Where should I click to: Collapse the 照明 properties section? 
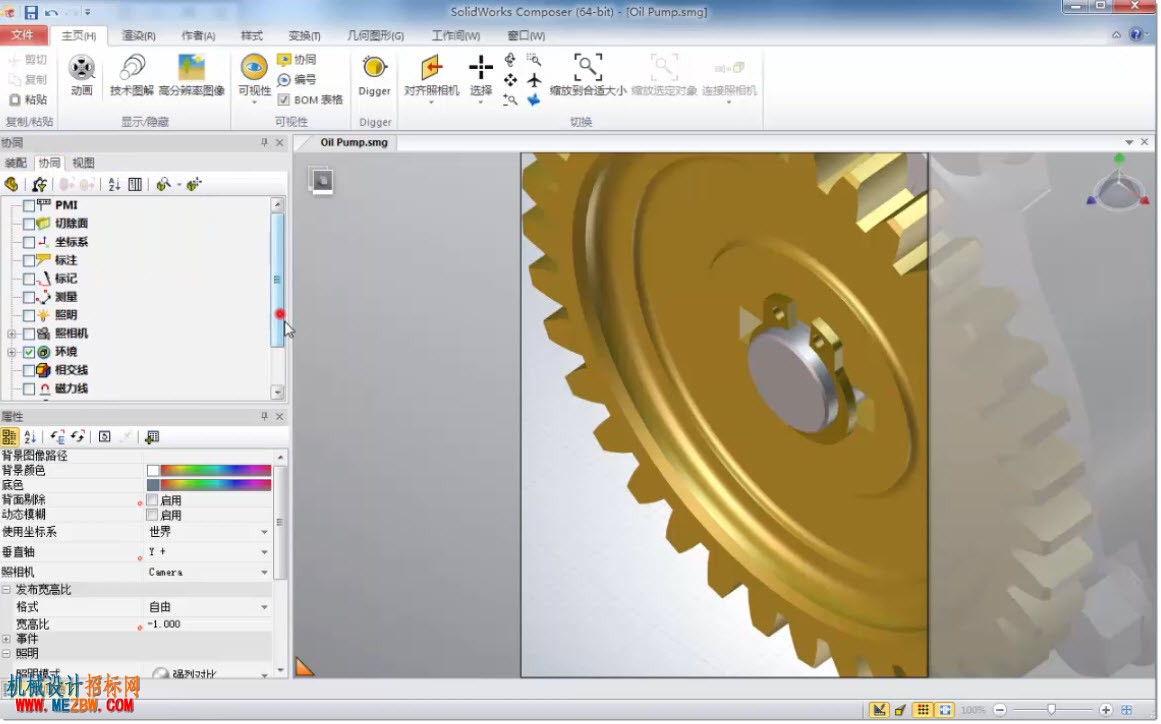pos(6,654)
